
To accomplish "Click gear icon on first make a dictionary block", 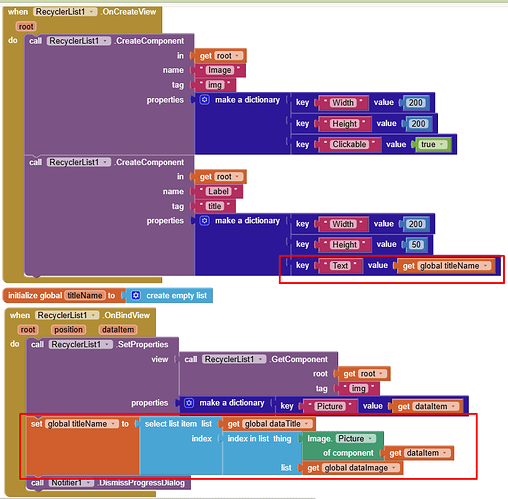I will pos(205,100).
